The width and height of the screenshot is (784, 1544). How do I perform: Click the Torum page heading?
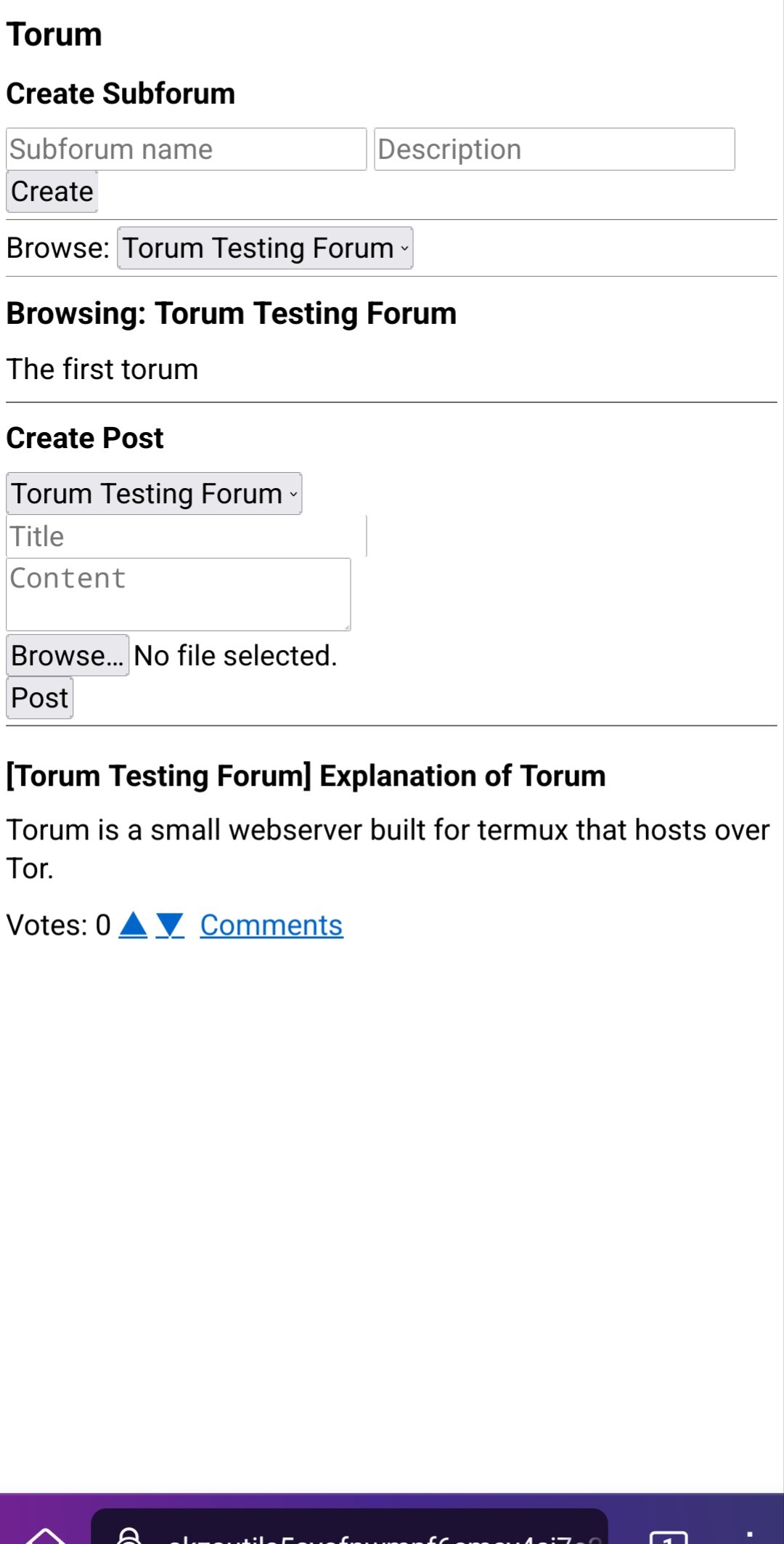[x=54, y=35]
